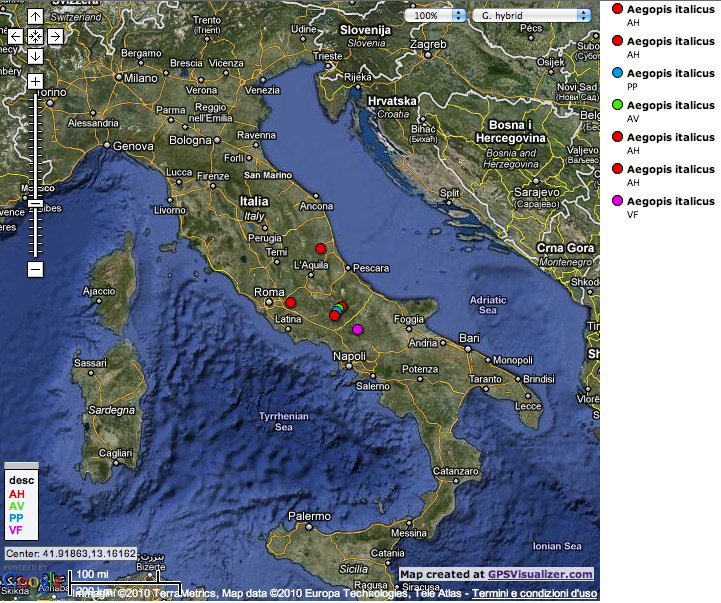Click the zoom slider handle
Image resolution: width=721 pixels, height=603 pixels.
[35, 203]
